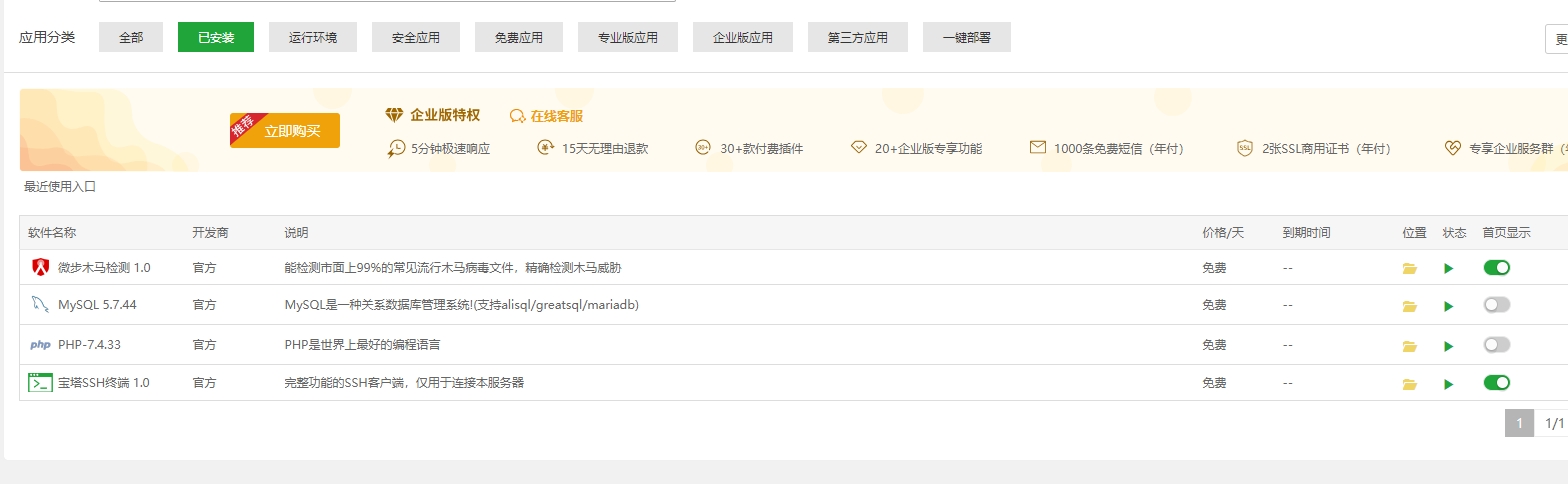The width and height of the screenshot is (1568, 484).
Task: Click the 位置 column header
Action: [x=1415, y=233]
